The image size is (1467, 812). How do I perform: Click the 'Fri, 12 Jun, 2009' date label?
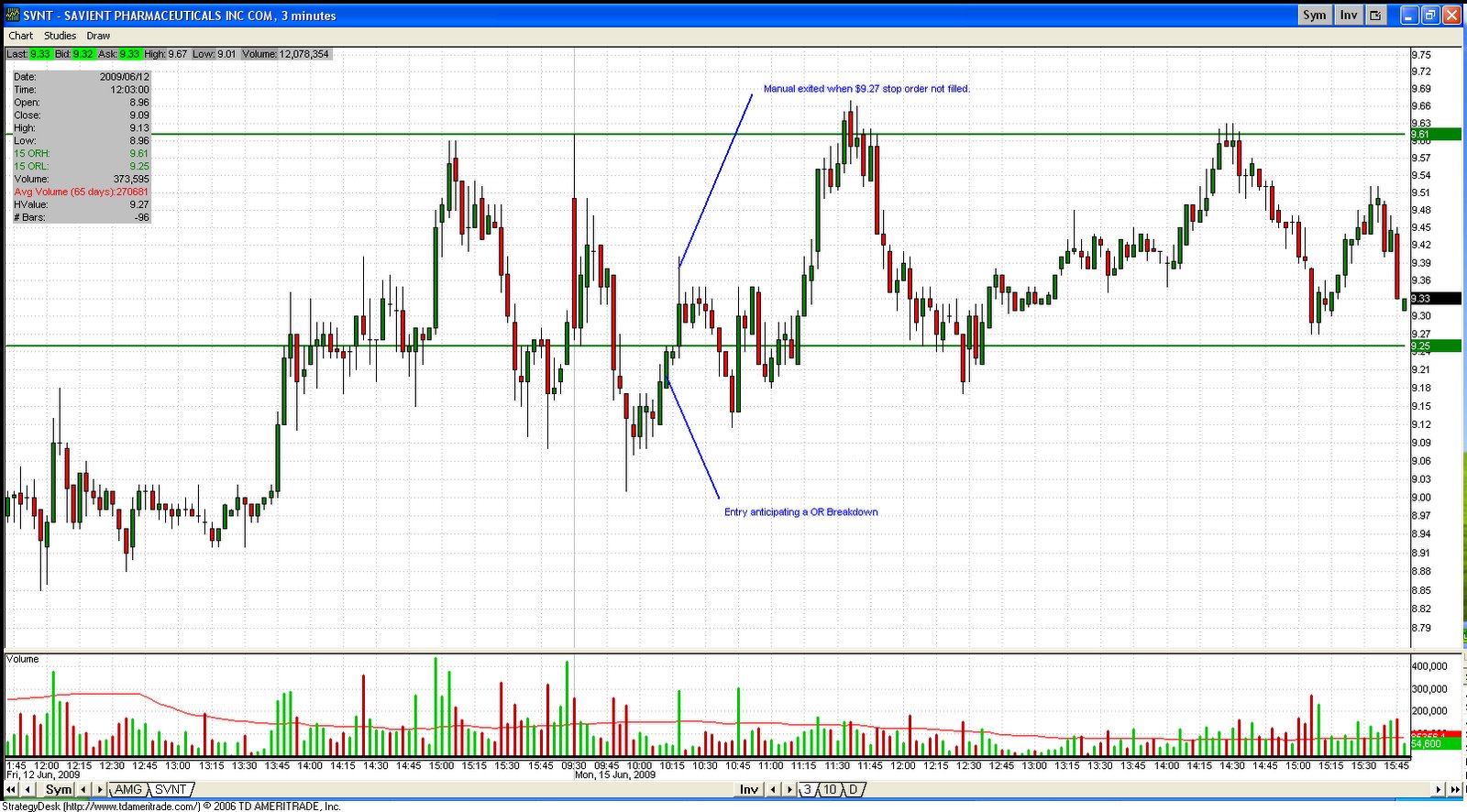pyautogui.click(x=44, y=775)
